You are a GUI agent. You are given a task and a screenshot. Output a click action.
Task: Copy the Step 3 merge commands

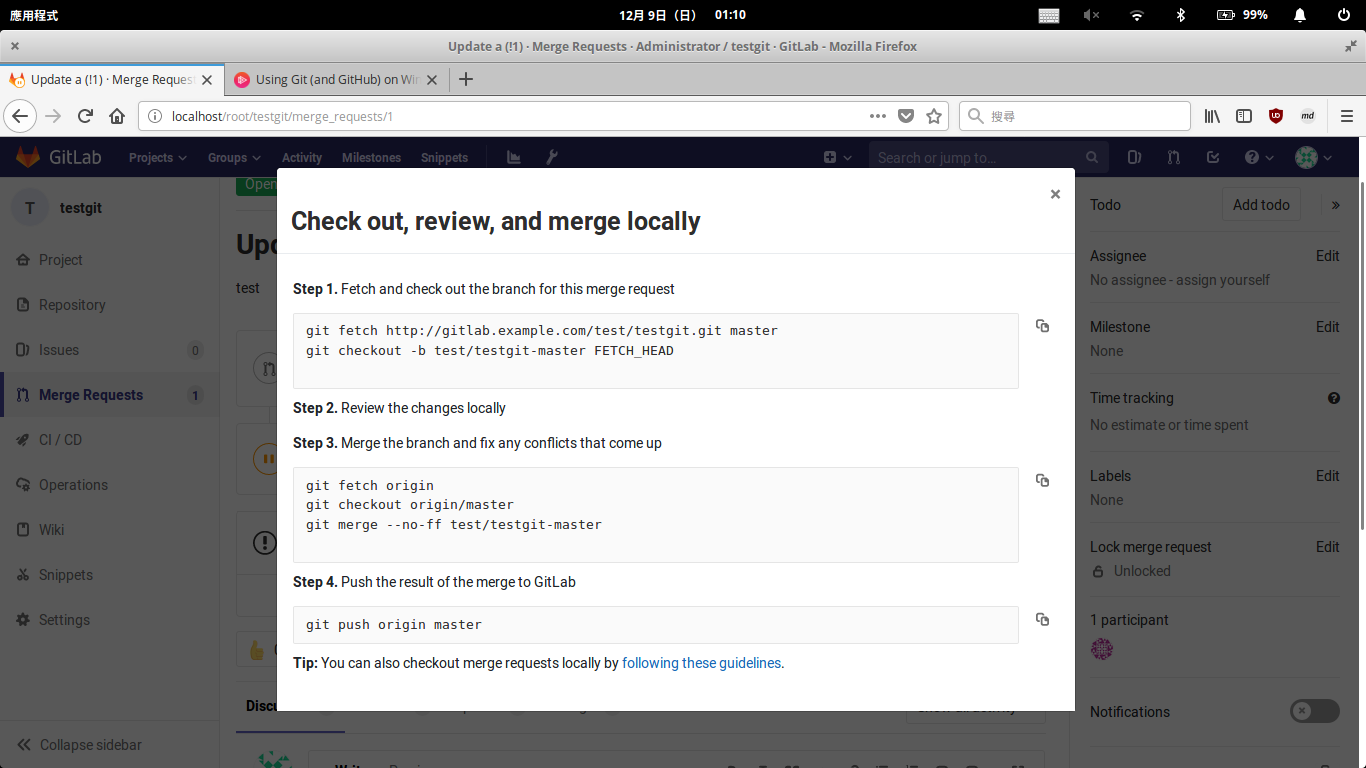pyautogui.click(x=1042, y=481)
